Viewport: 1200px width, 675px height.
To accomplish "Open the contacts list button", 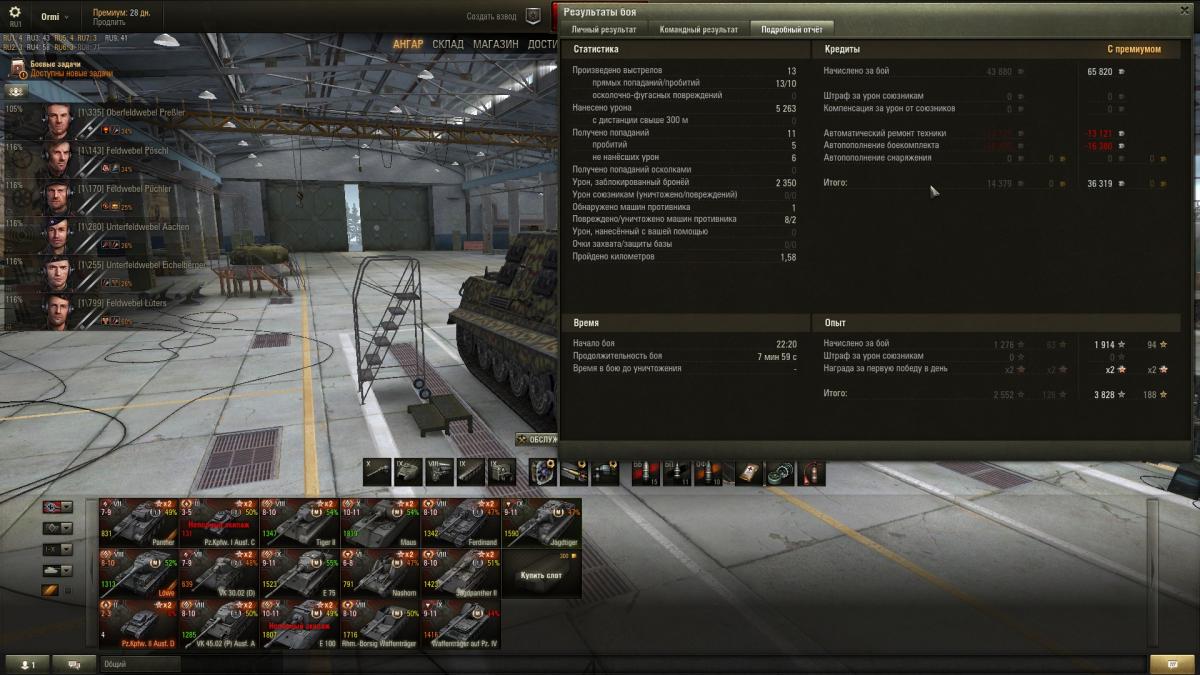I will [27, 664].
